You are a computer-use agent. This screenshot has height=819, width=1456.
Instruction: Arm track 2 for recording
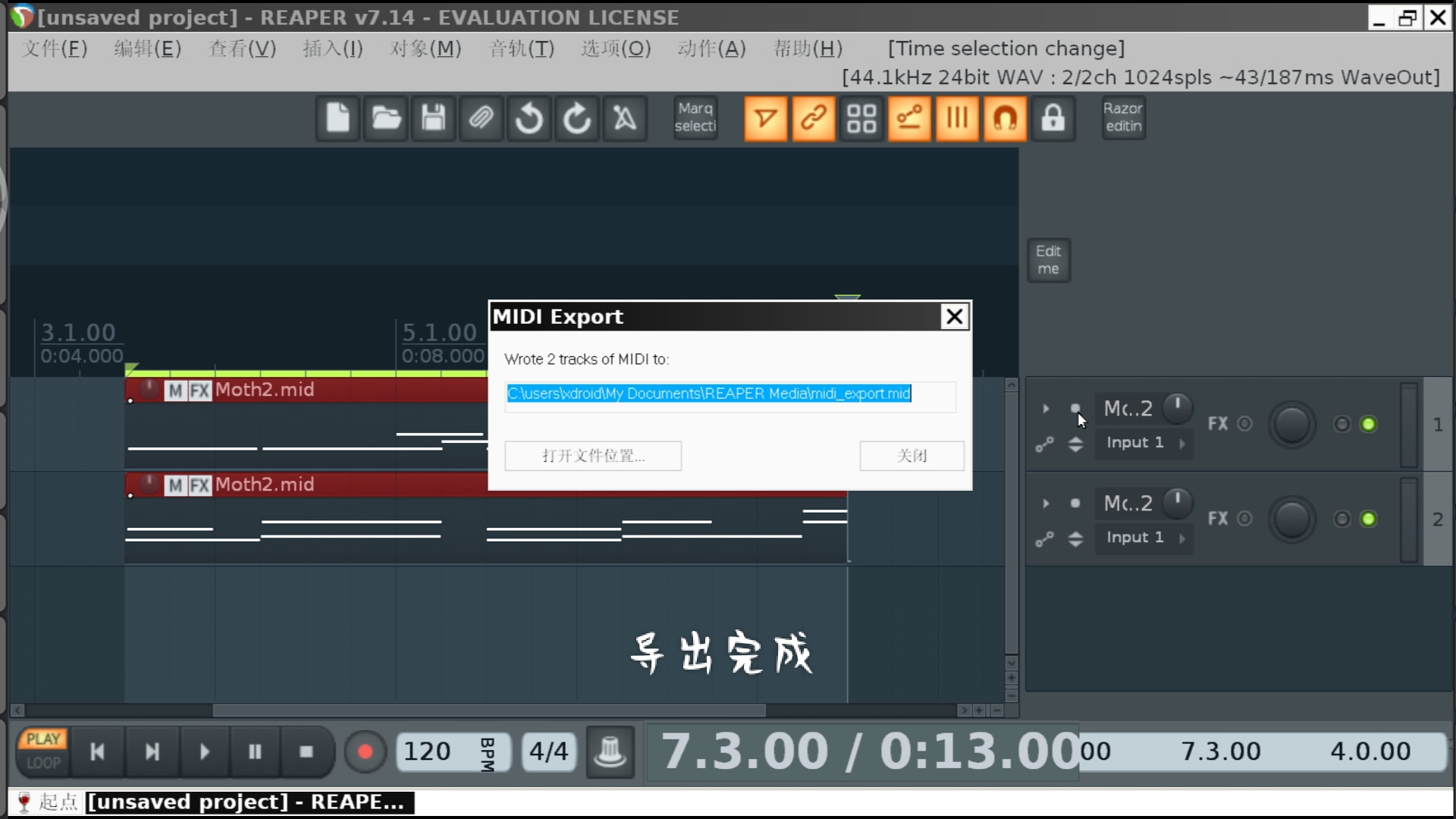1075,504
